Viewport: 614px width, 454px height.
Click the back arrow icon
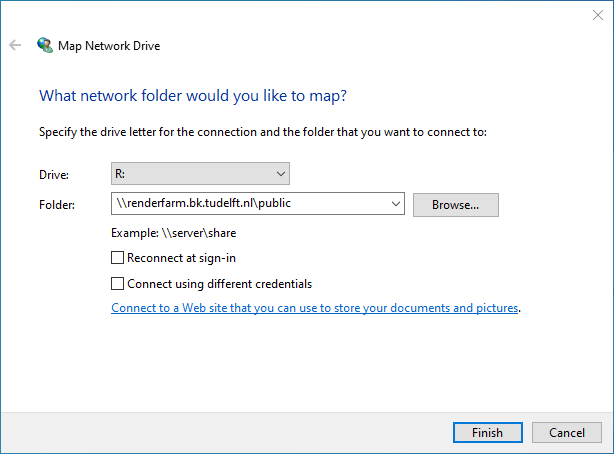pyautogui.click(x=15, y=45)
